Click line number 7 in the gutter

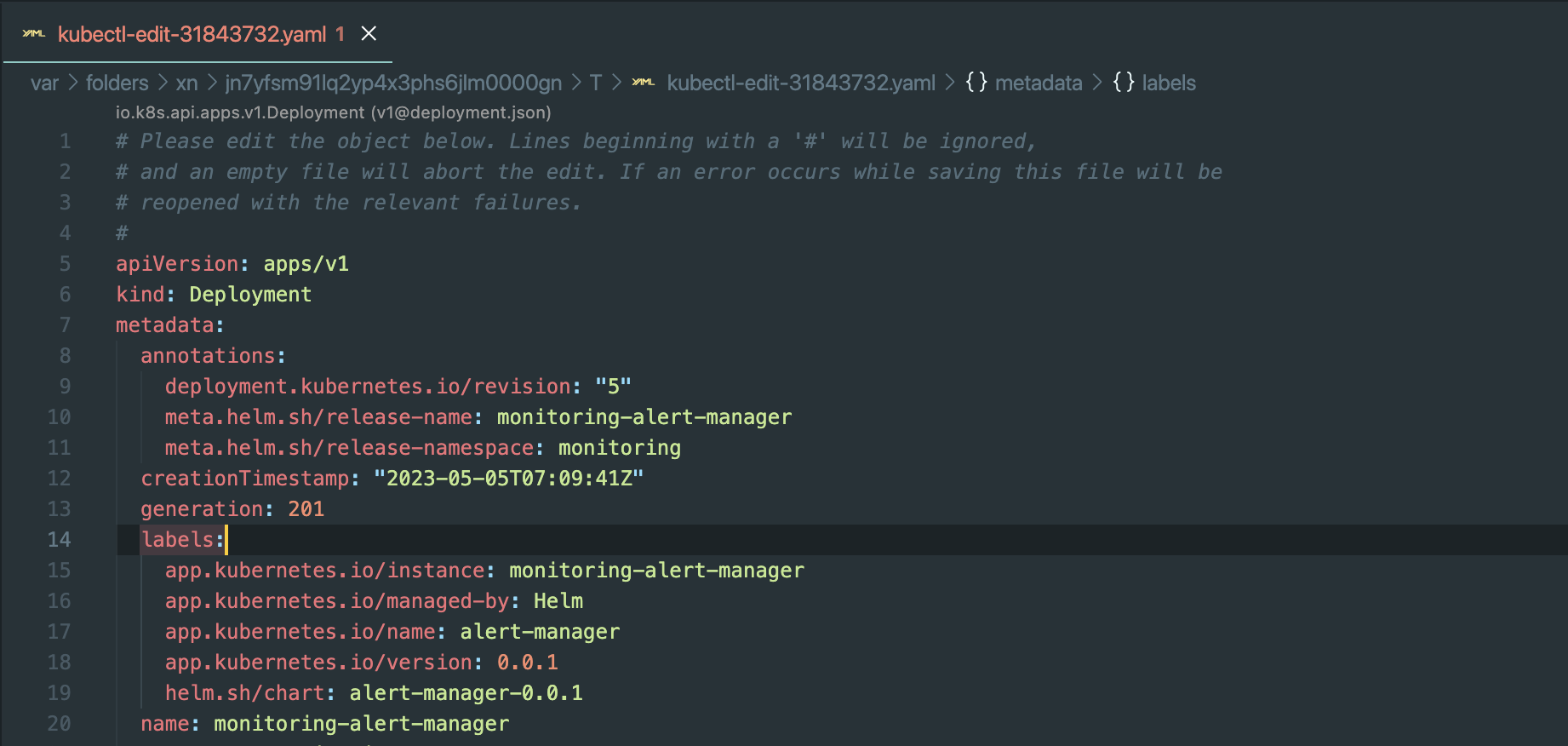(x=65, y=325)
